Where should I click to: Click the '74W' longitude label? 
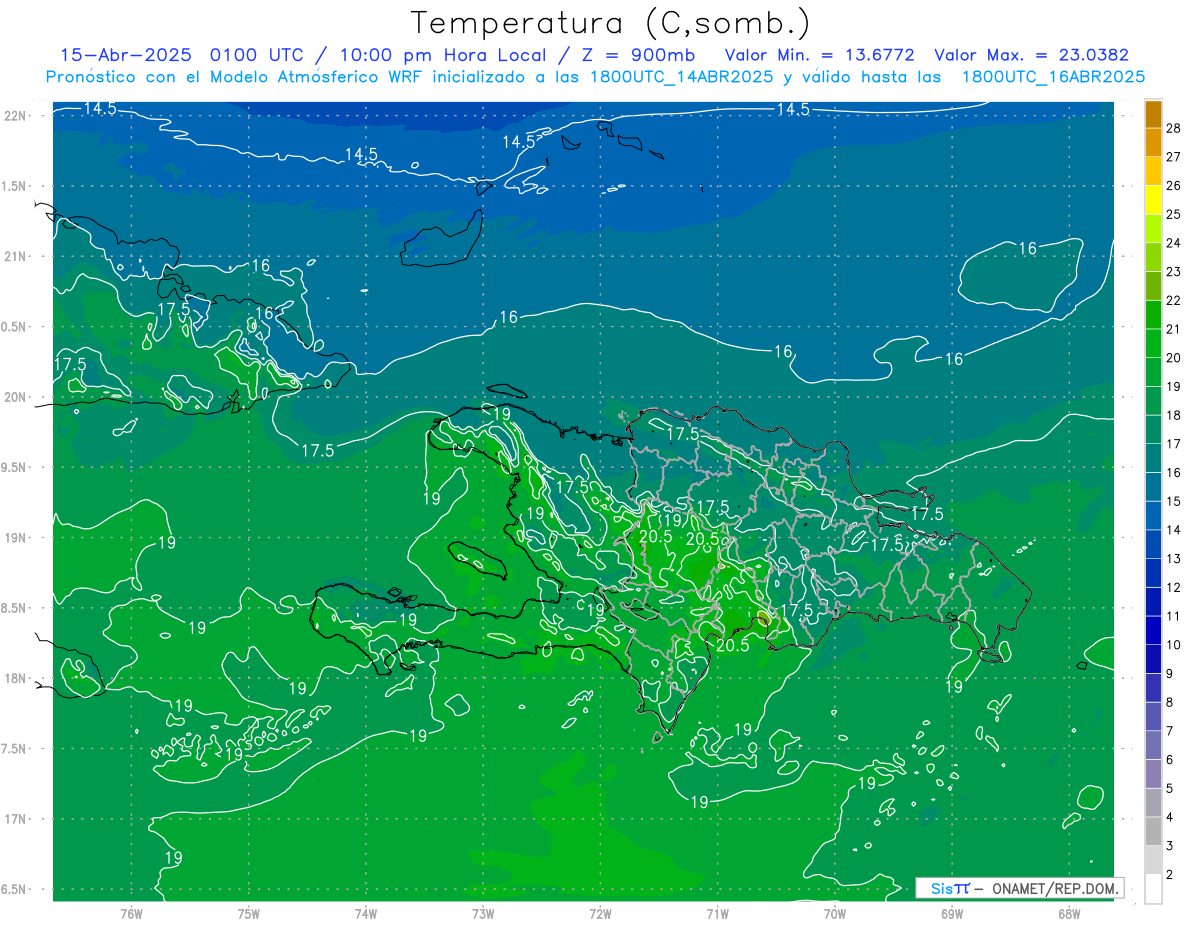366,913
